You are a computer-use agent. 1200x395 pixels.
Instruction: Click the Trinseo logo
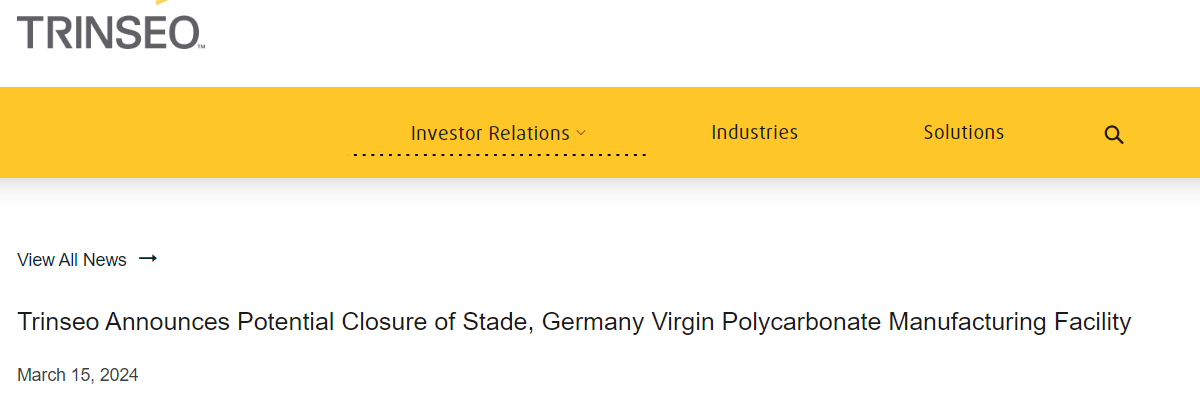point(111,32)
